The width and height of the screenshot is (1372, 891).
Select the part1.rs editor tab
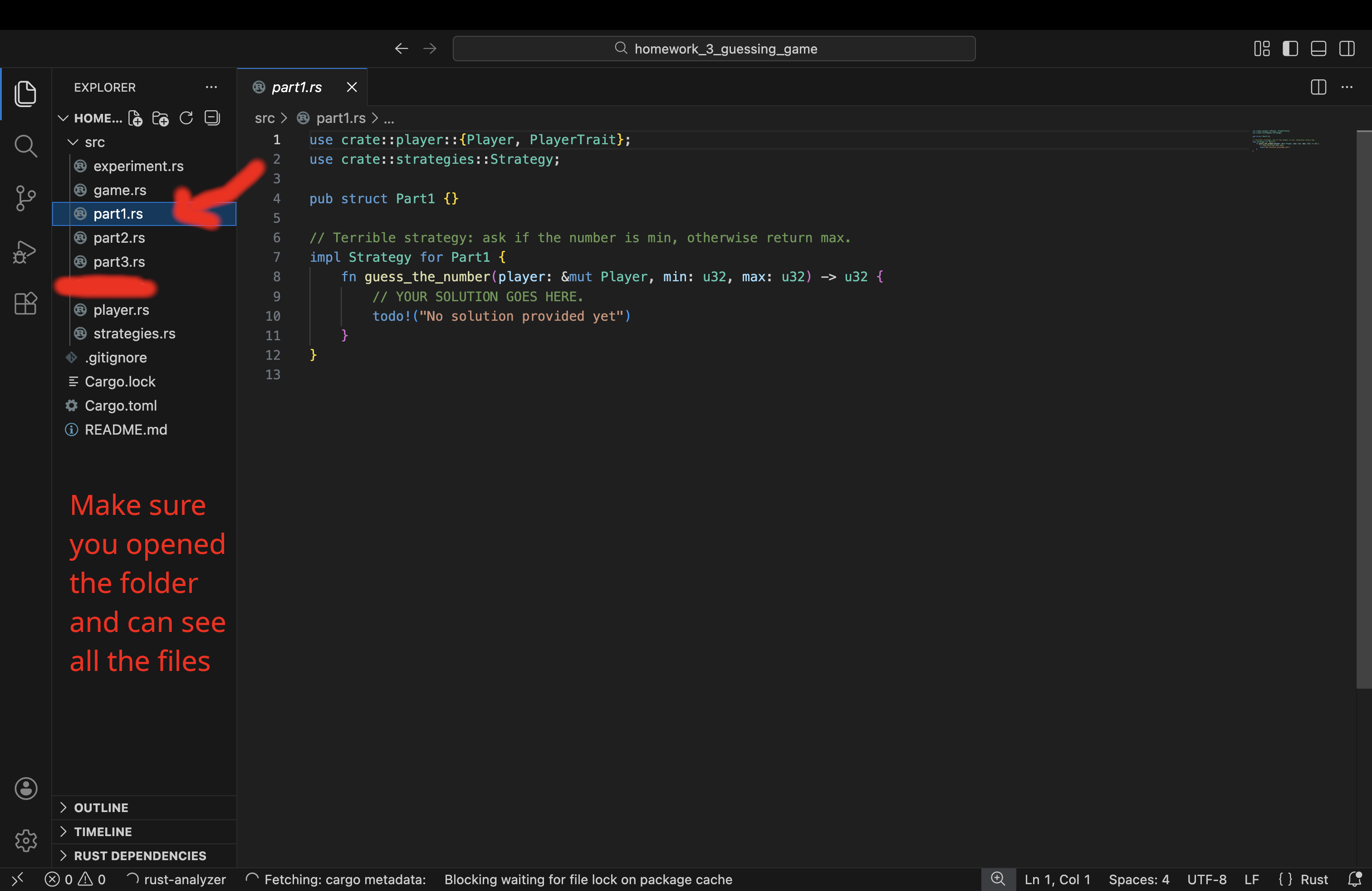click(x=296, y=87)
